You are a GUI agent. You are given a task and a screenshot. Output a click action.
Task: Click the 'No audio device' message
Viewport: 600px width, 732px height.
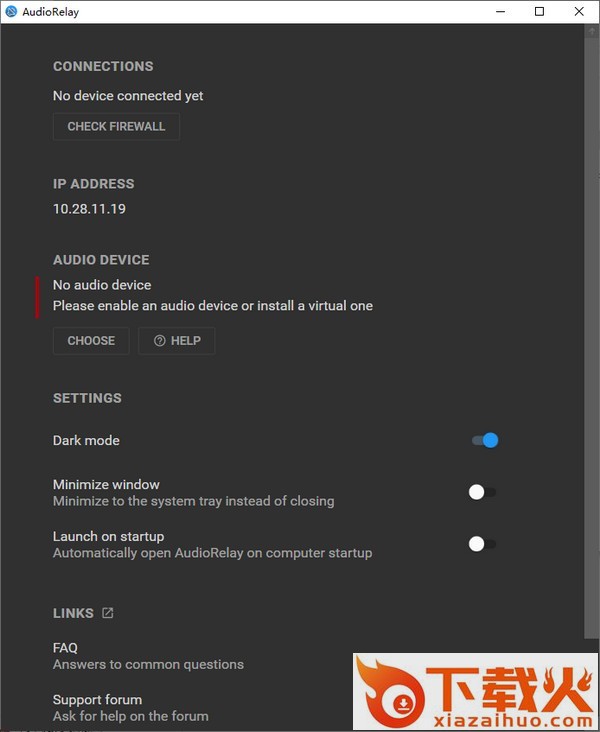(x=102, y=285)
